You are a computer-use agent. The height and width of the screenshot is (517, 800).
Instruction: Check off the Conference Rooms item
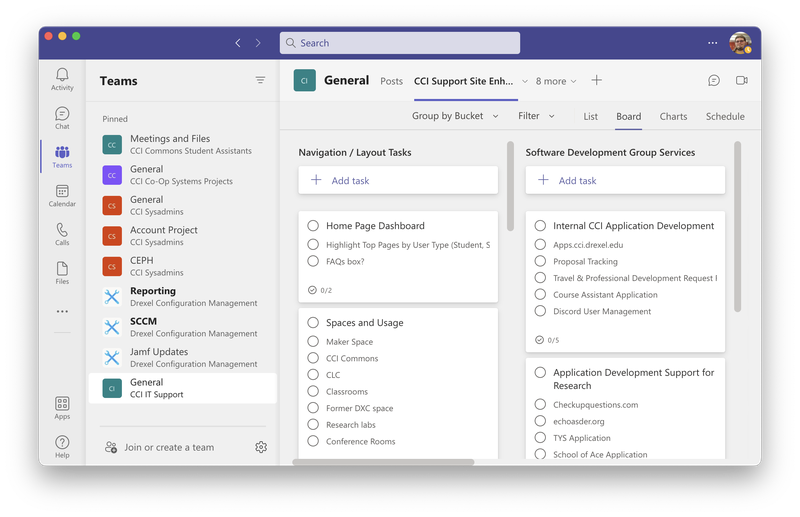tap(313, 441)
